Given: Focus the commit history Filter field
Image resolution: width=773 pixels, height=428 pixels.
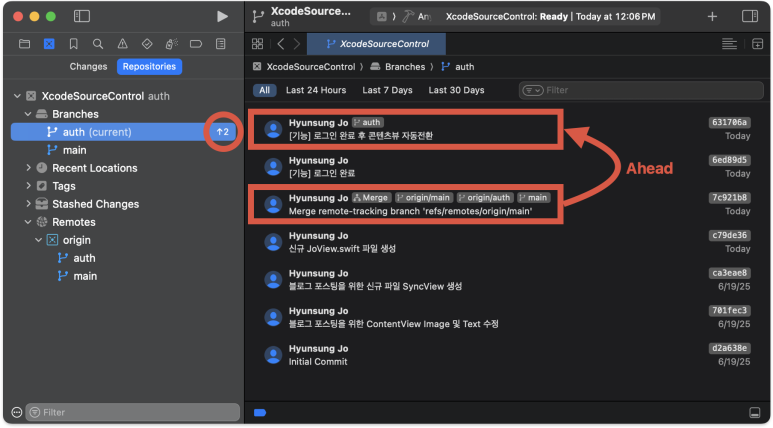Looking at the screenshot, I should [641, 90].
